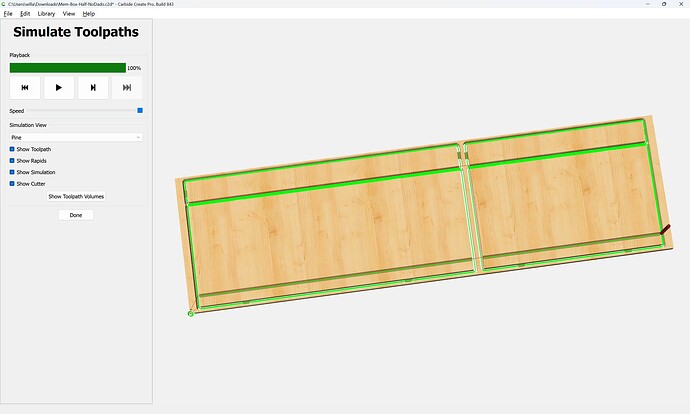The image size is (690, 414).
Task: Step forward one move in playback
Action: tap(93, 88)
